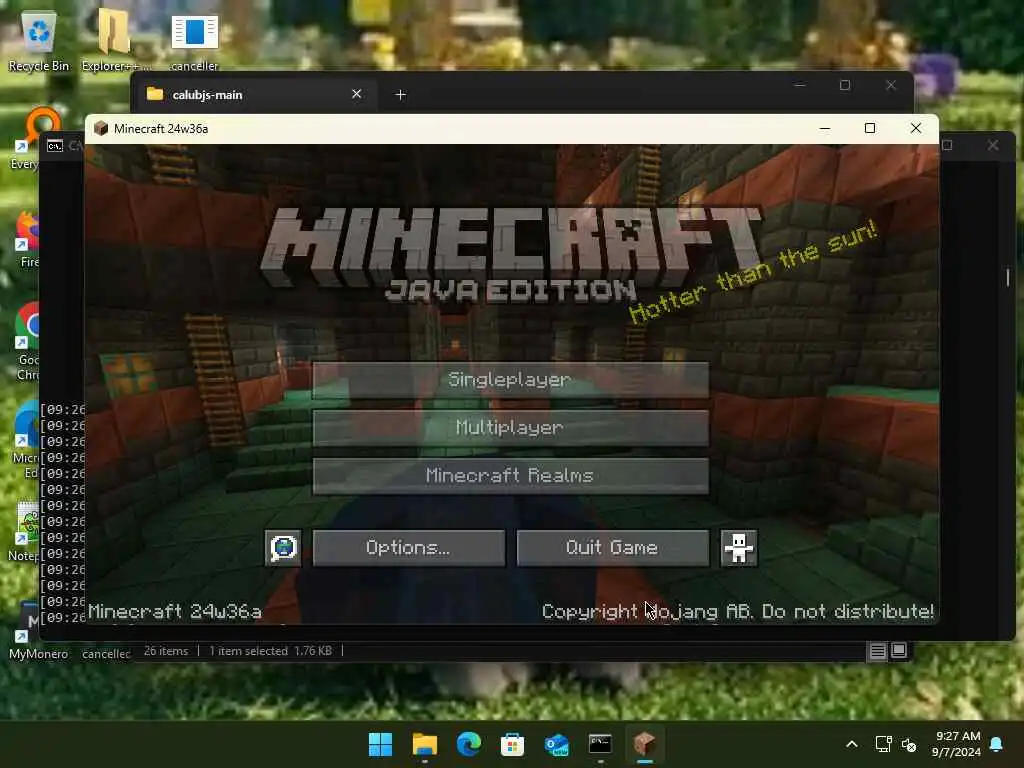Open clock showing 9:27 AM
Image resolution: width=1024 pixels, height=768 pixels.
[x=957, y=744]
